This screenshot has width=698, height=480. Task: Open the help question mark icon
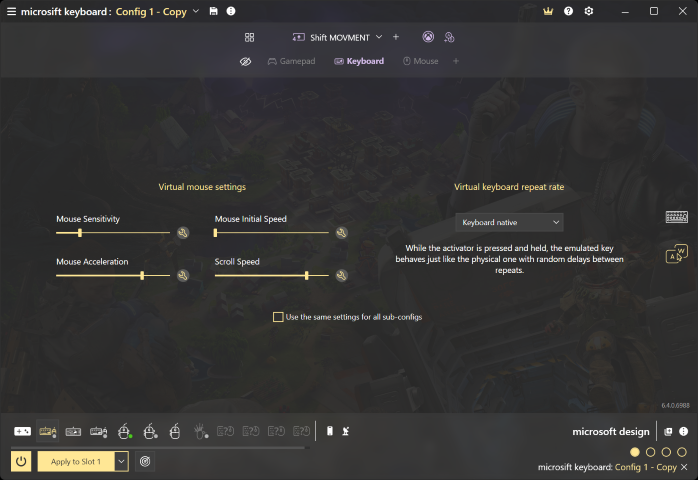[568, 11]
